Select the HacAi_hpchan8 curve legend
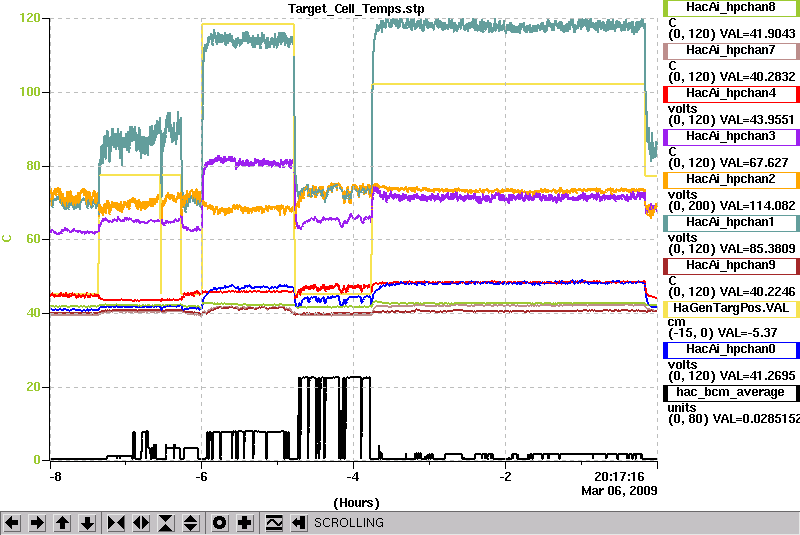This screenshot has width=800, height=535. click(x=731, y=7)
